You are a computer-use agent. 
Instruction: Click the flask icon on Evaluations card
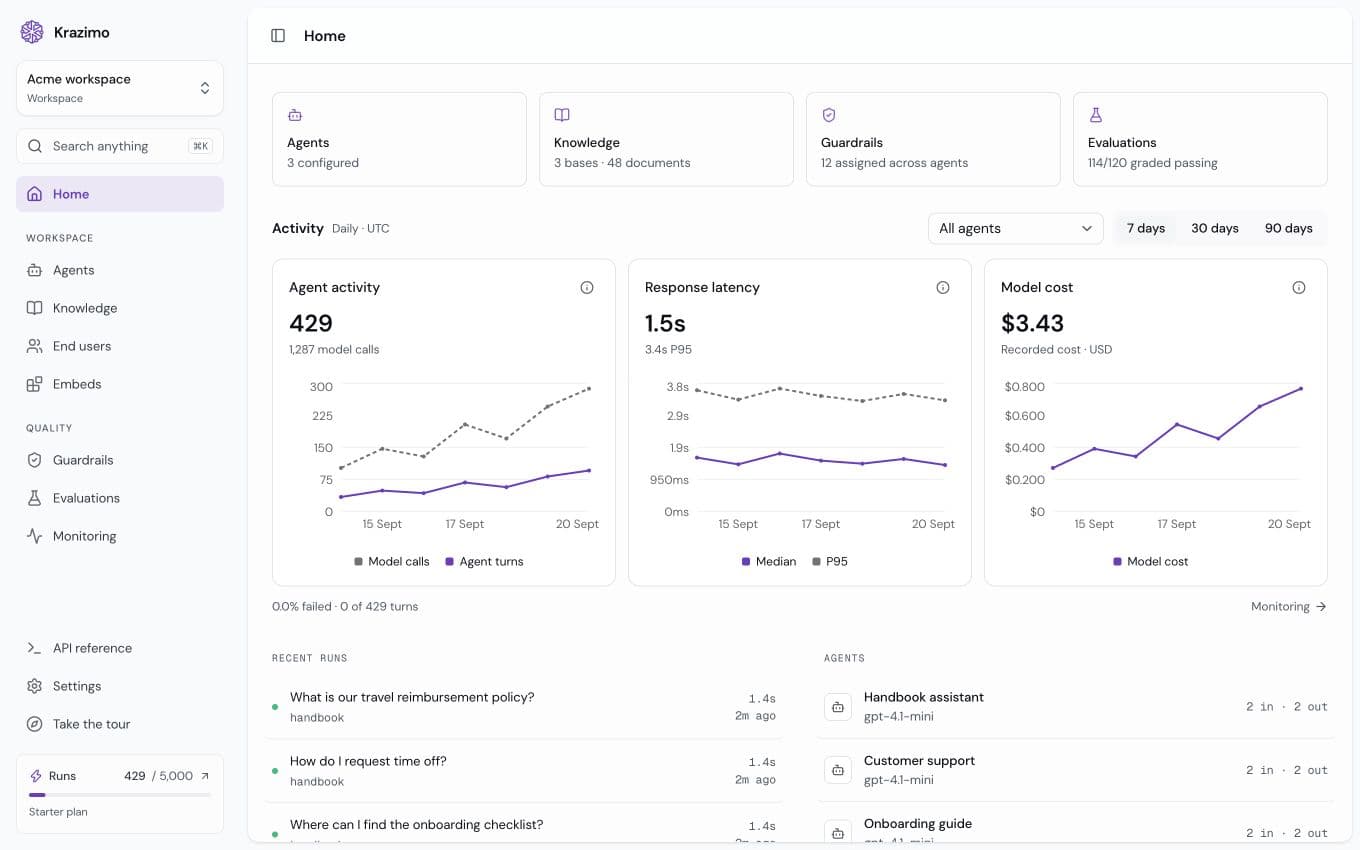coord(1096,115)
